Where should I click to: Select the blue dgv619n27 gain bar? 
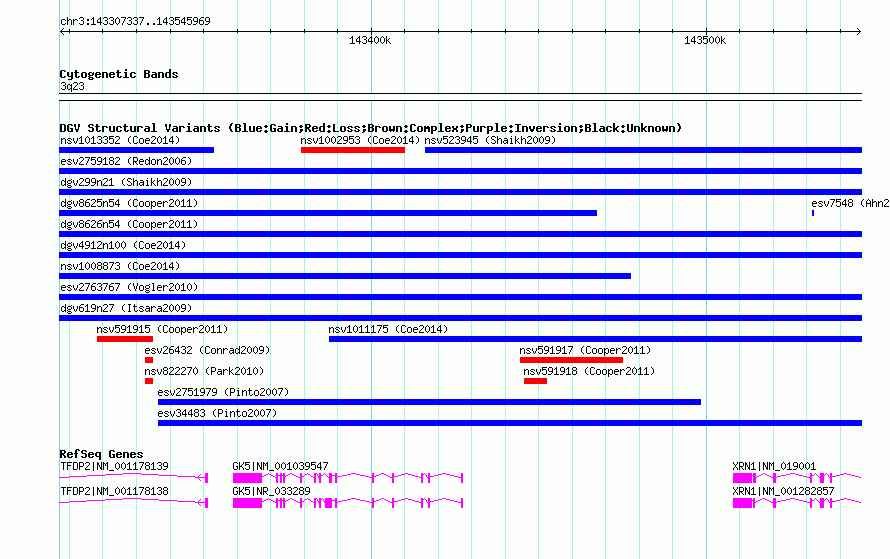(x=460, y=318)
